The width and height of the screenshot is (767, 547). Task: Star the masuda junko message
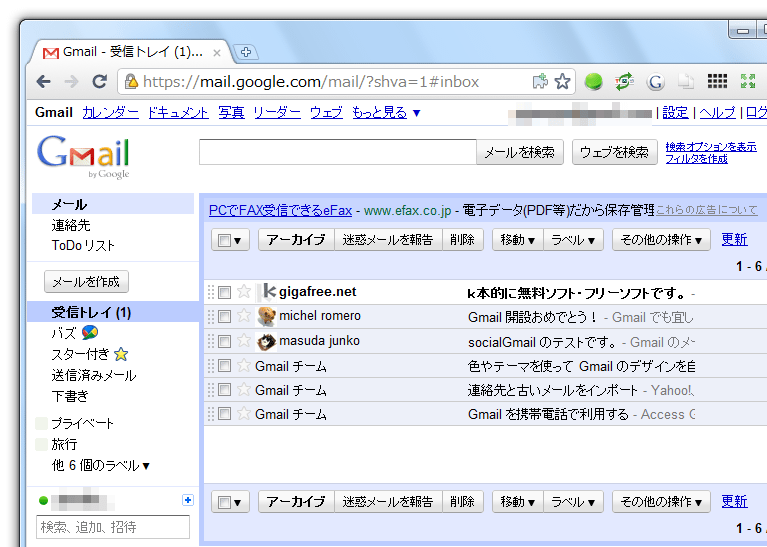coord(244,341)
